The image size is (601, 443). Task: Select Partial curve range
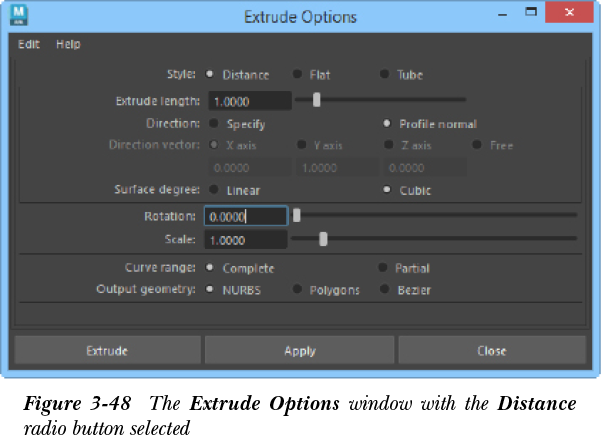383,268
